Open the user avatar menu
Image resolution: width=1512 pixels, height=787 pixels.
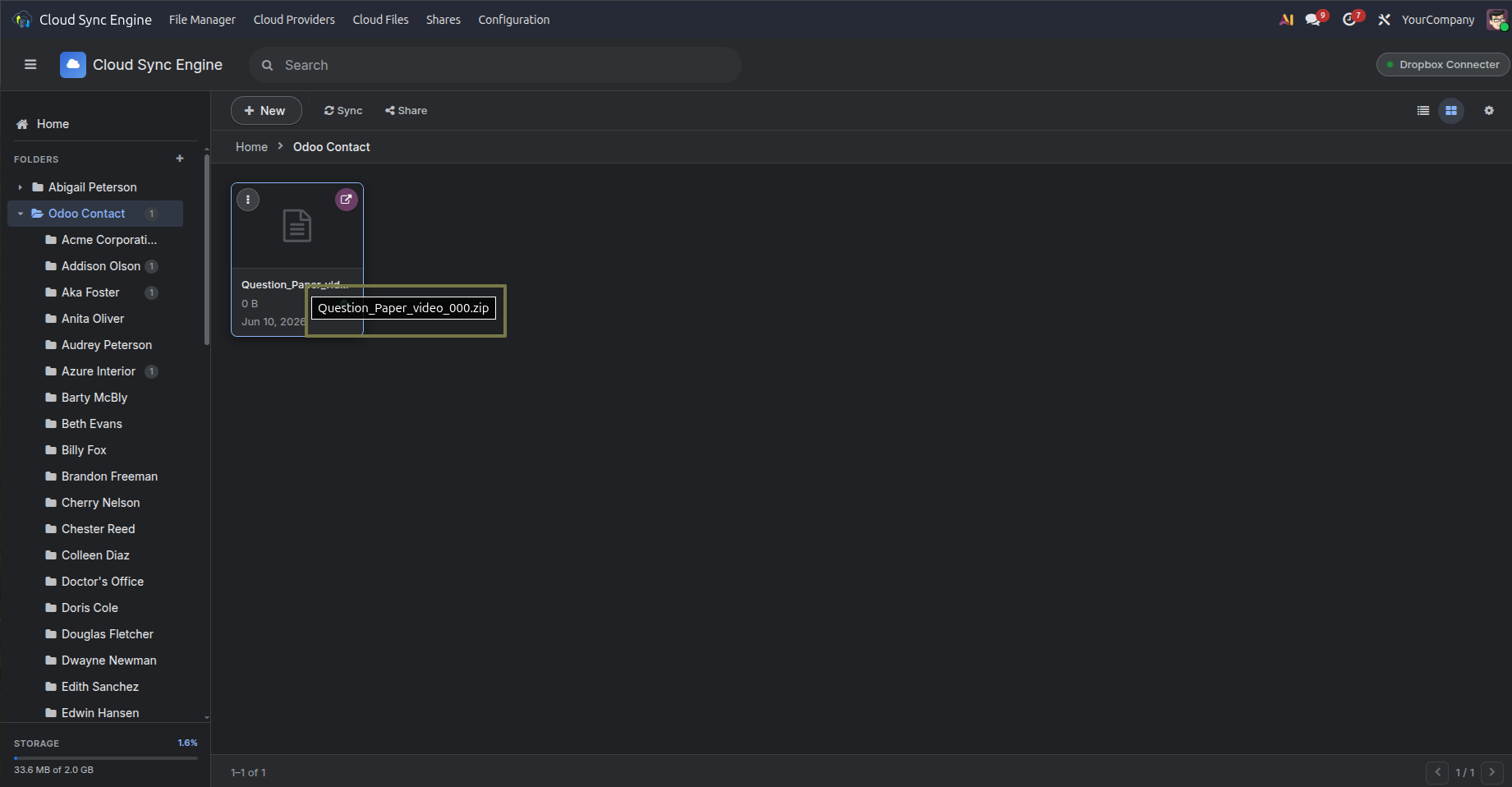1497,20
